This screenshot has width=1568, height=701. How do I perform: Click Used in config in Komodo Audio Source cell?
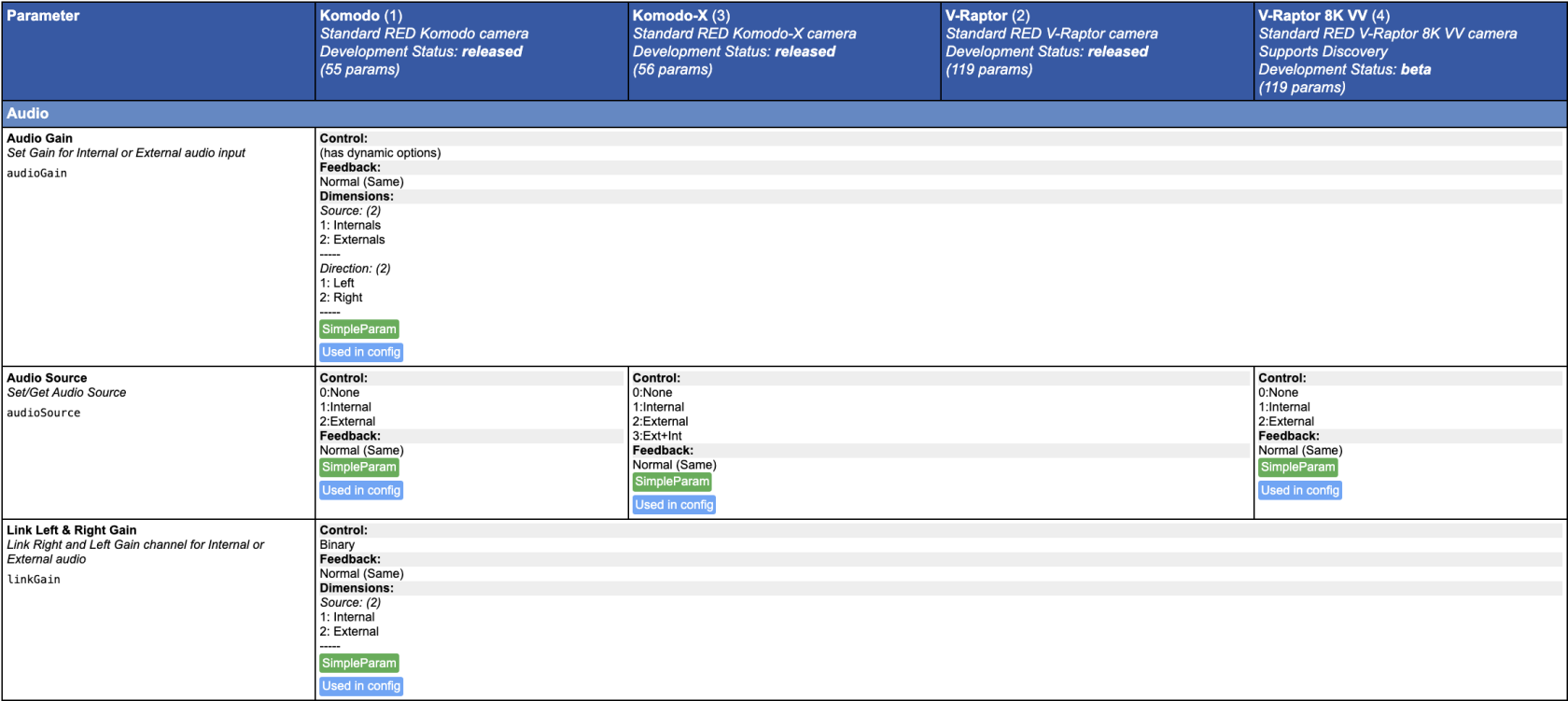[361, 490]
